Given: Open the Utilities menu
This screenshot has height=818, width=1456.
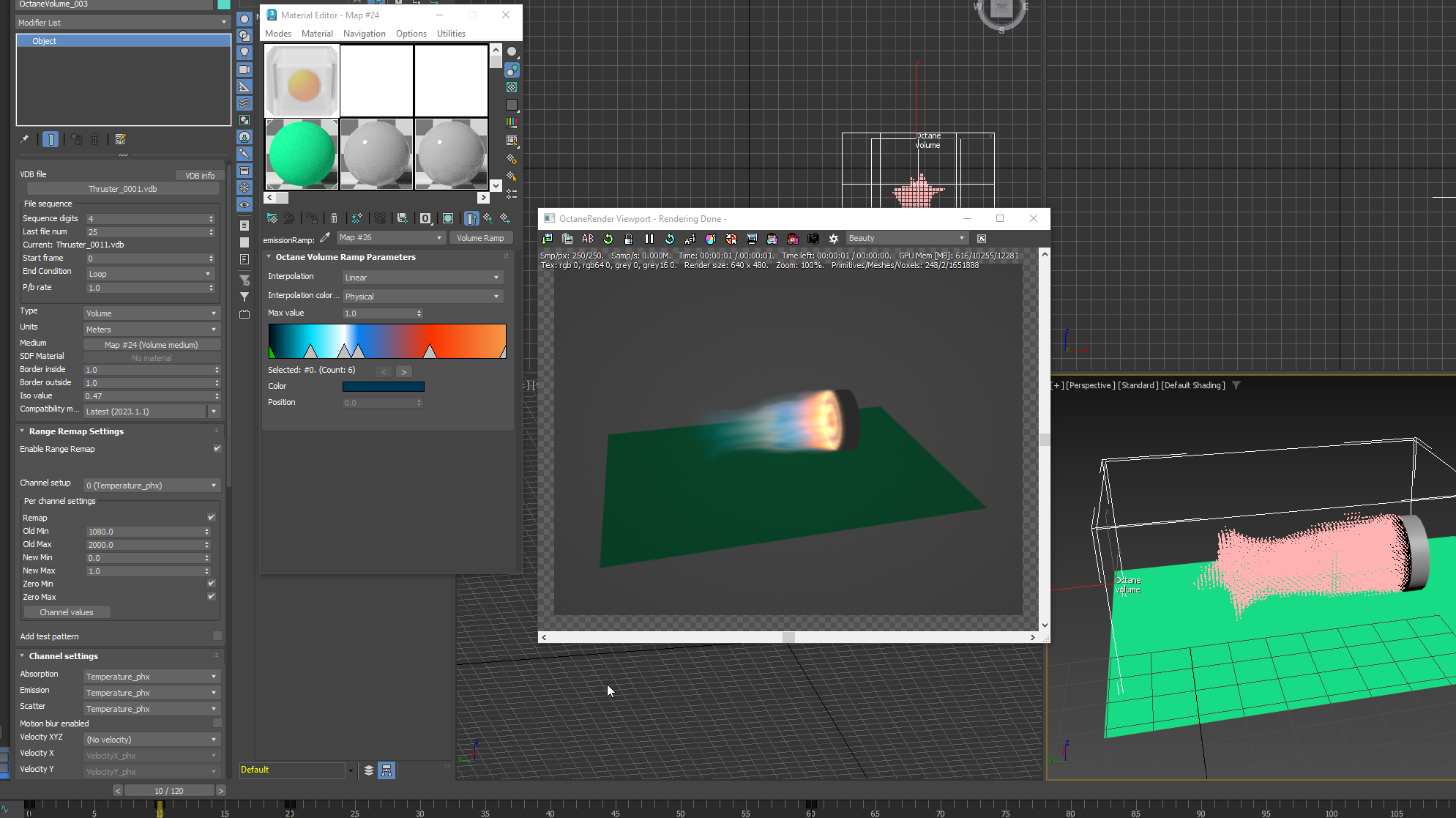Looking at the screenshot, I should coord(451,34).
